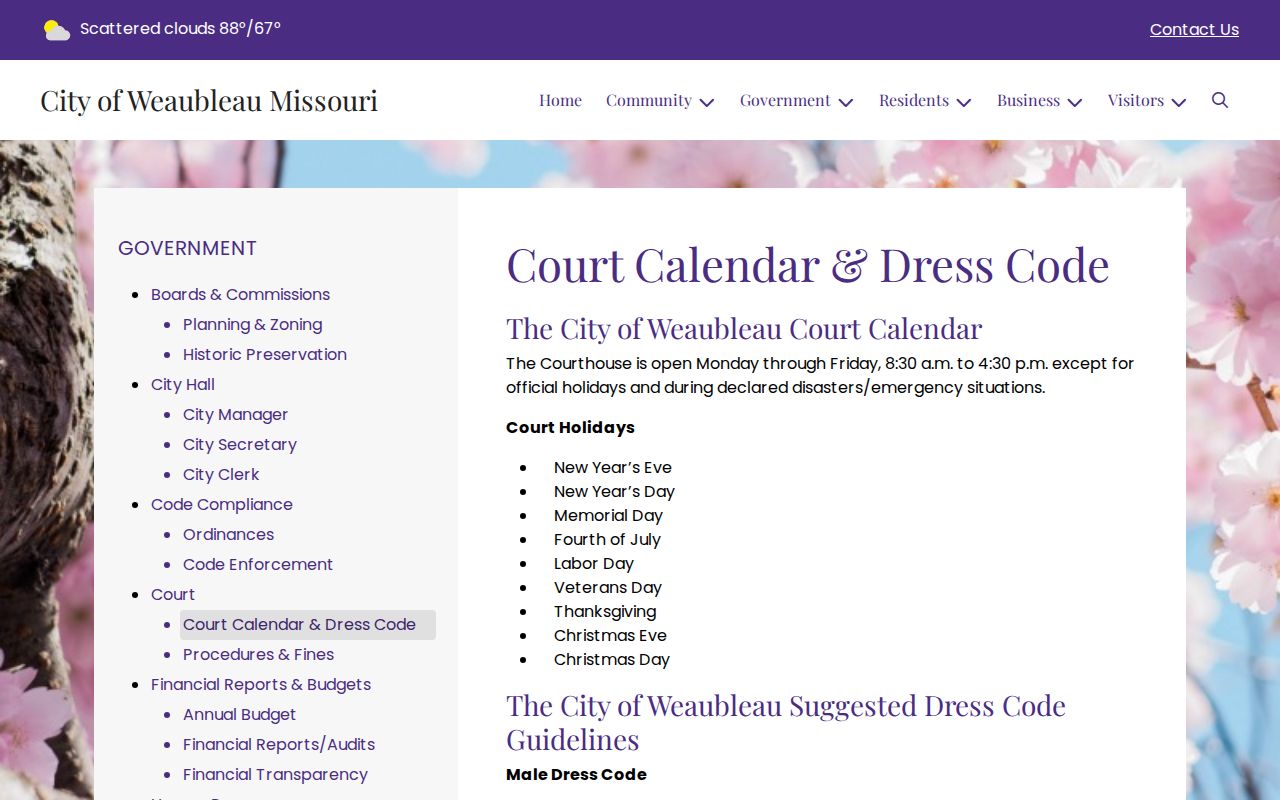Expand the Residents menu chevron

(964, 102)
